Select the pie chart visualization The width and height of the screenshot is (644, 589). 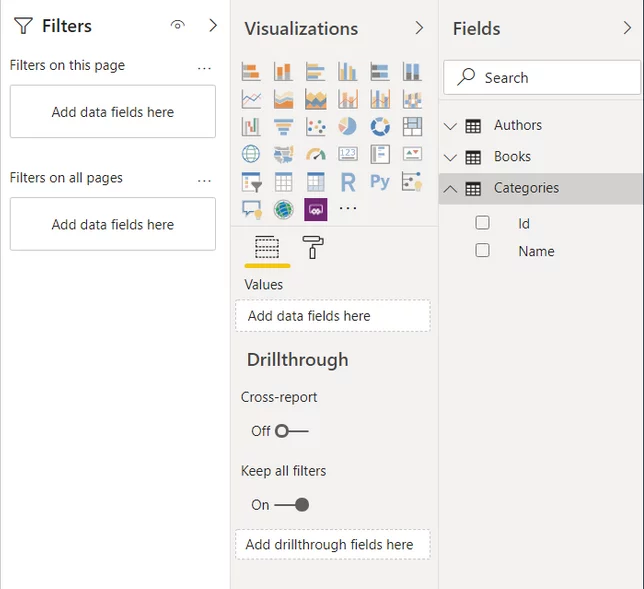(x=347, y=127)
